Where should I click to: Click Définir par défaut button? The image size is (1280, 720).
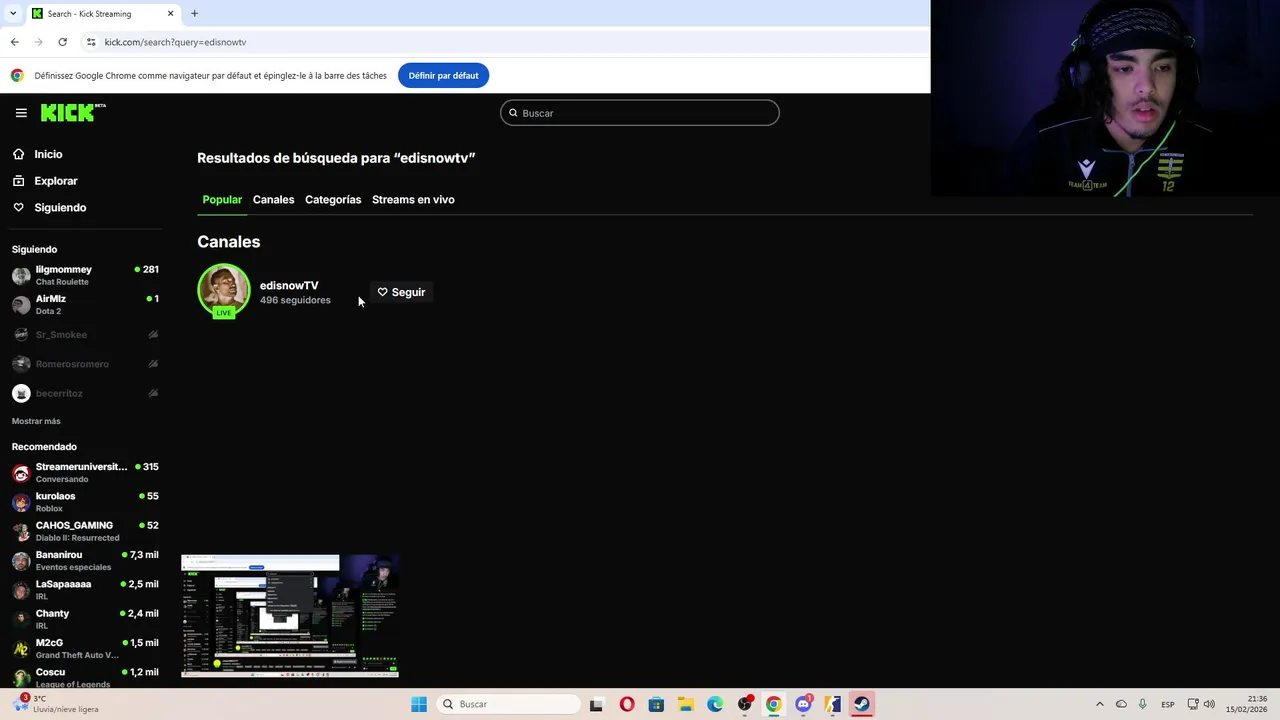443,75
